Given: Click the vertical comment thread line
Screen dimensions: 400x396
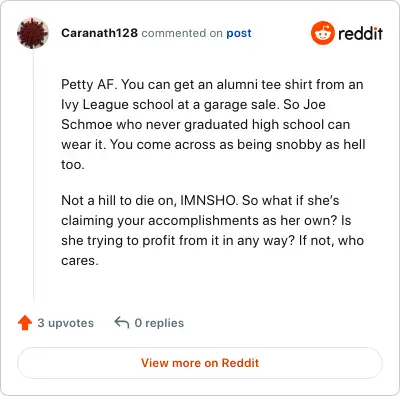Looking at the screenshot, I should 33,173.
